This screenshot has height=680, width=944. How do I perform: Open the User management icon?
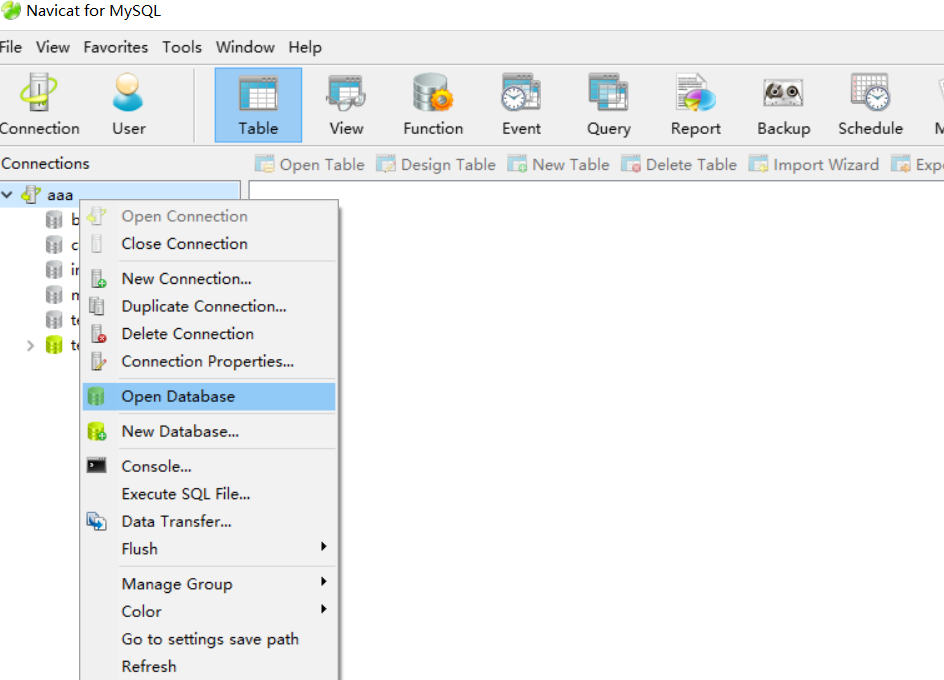tap(128, 92)
